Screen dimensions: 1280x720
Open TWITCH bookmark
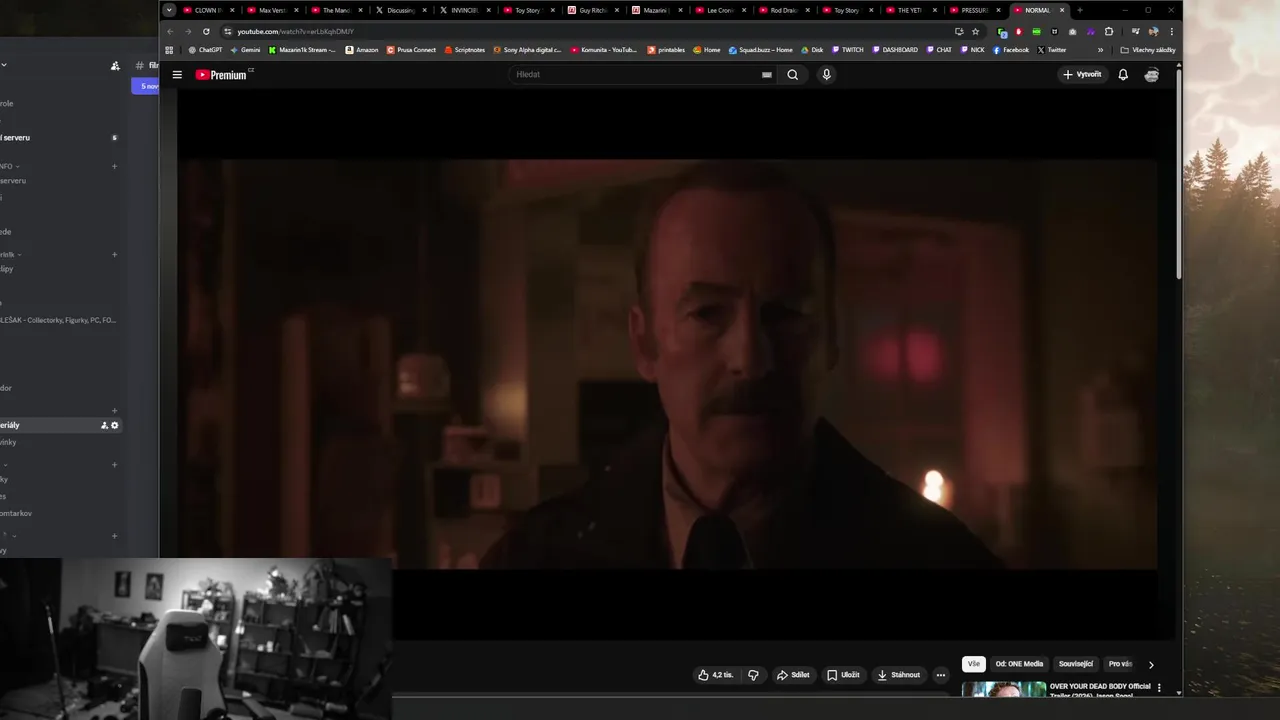pos(846,50)
